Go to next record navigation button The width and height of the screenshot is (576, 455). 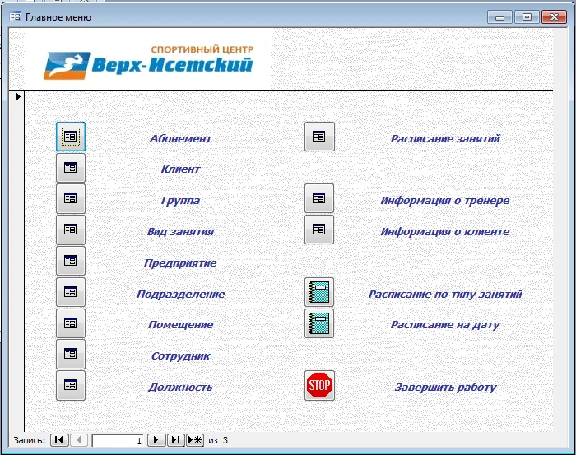(156, 440)
